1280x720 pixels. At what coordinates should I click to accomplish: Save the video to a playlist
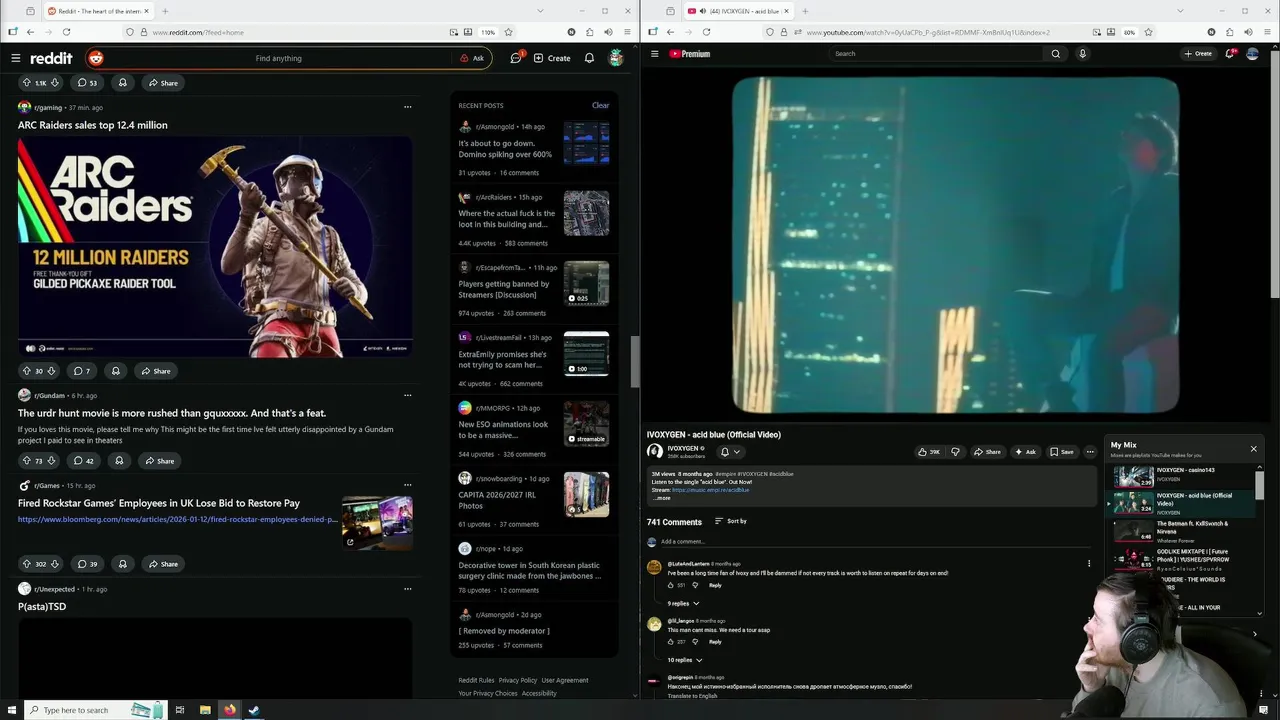click(x=1062, y=452)
